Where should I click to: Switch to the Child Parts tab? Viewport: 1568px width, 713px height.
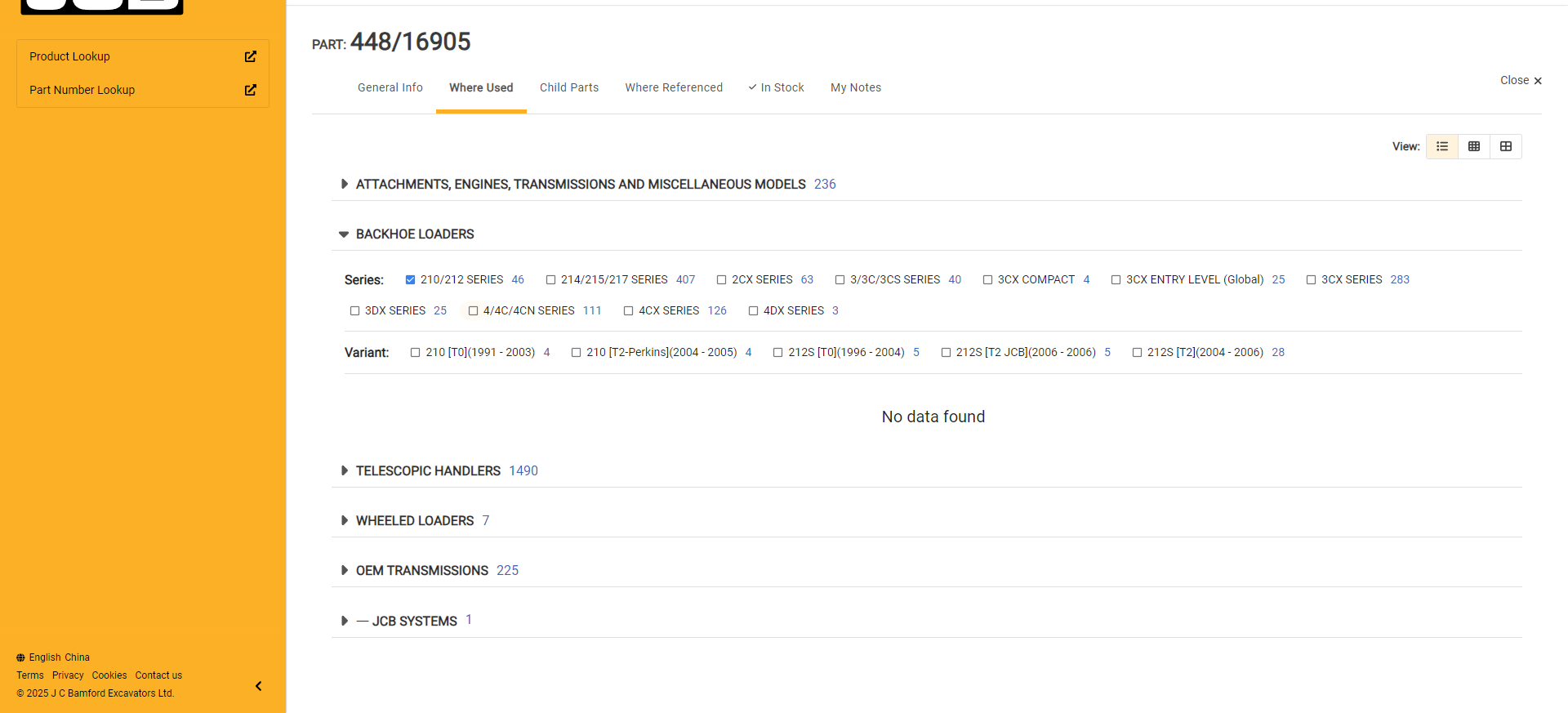click(568, 87)
